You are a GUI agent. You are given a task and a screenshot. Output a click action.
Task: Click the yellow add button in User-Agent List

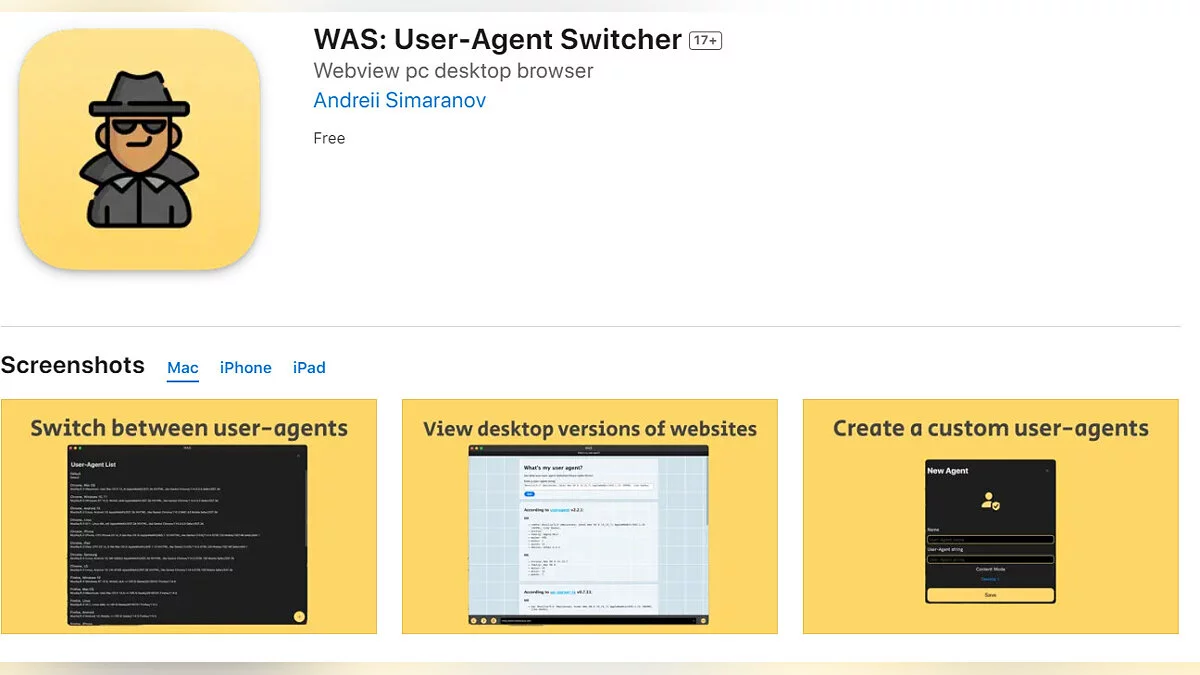[298, 616]
